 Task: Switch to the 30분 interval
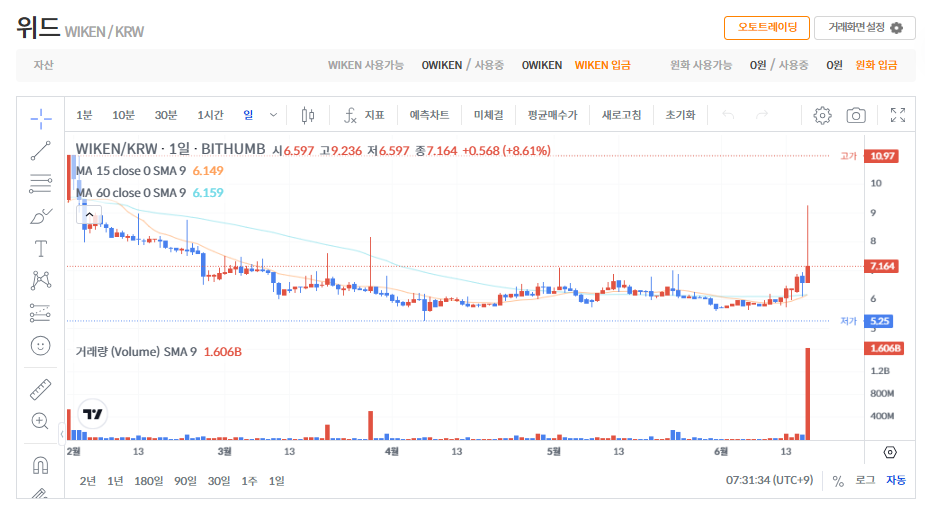click(x=166, y=115)
